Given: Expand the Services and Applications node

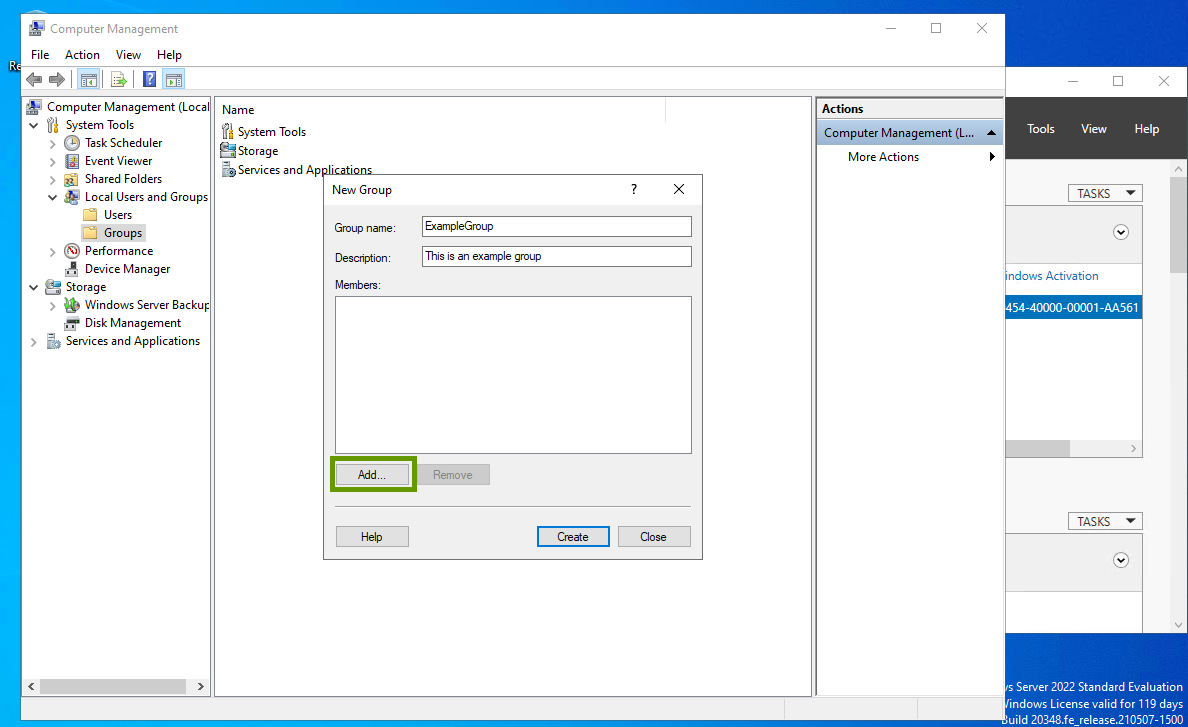Looking at the screenshot, I should (34, 342).
